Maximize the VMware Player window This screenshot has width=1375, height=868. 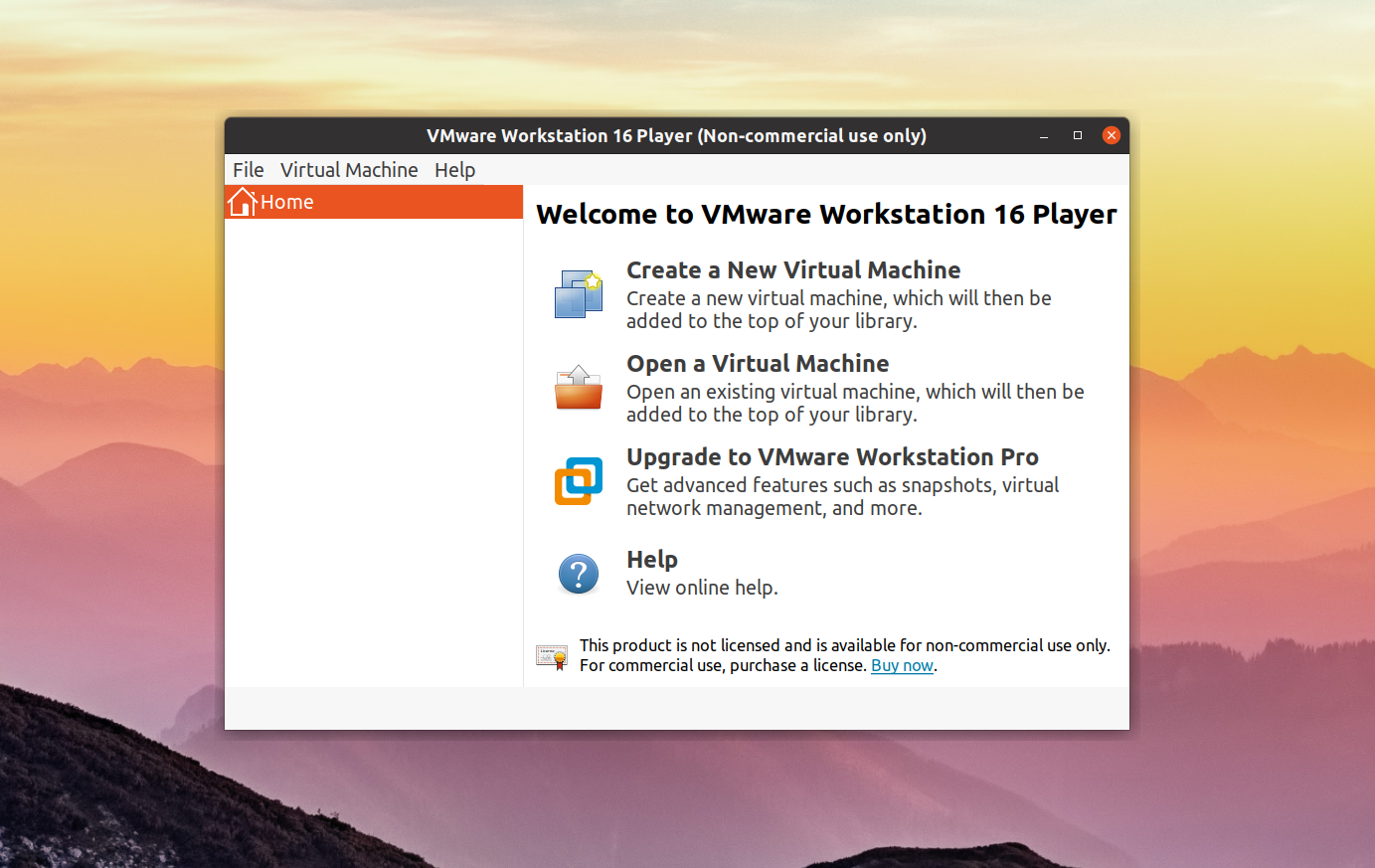[1078, 135]
